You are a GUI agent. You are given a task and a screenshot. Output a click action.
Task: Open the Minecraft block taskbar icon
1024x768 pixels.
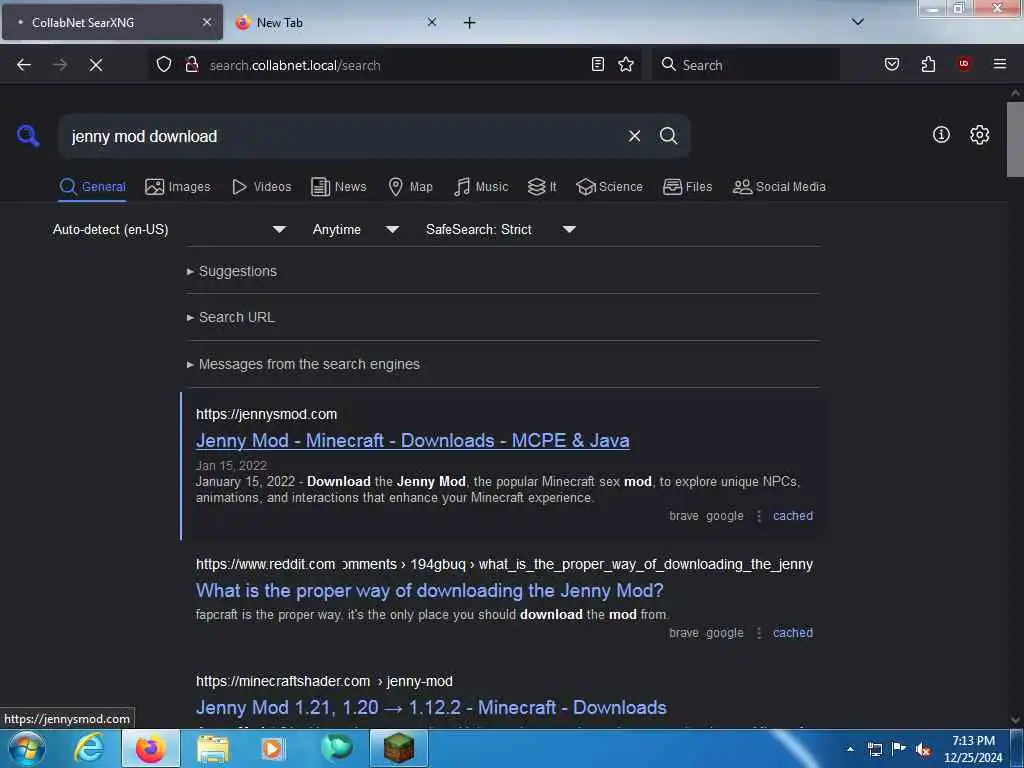[x=398, y=748]
